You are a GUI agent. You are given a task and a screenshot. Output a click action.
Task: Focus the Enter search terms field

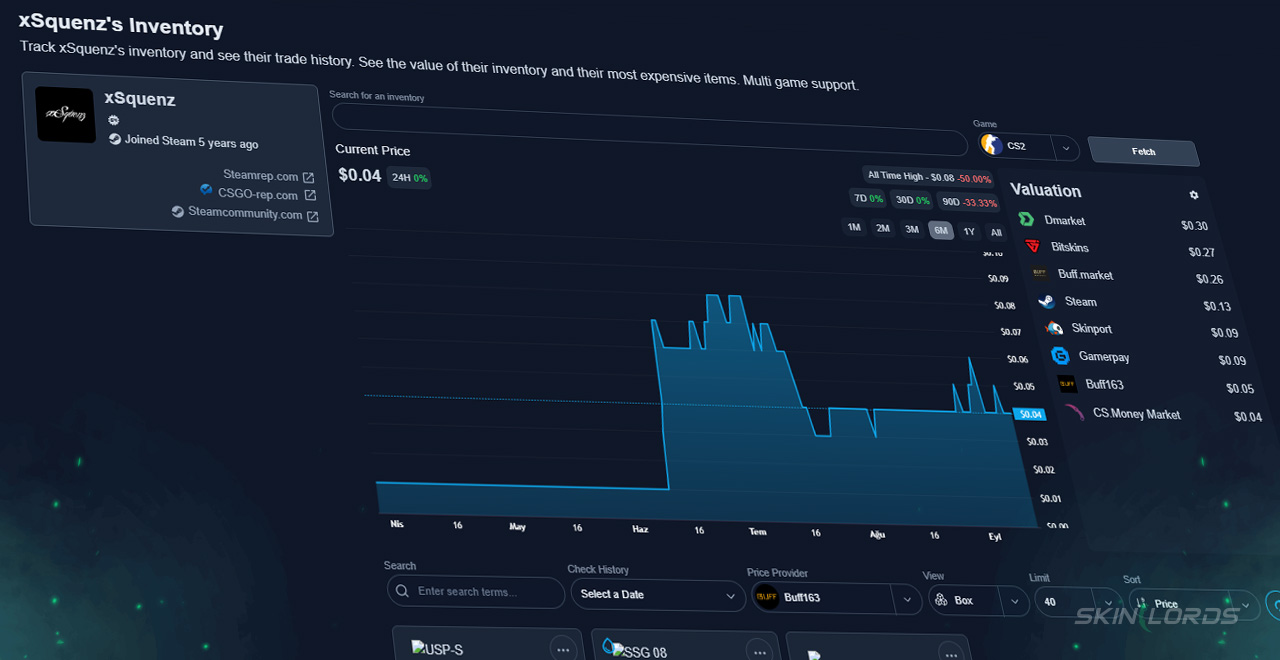[476, 592]
